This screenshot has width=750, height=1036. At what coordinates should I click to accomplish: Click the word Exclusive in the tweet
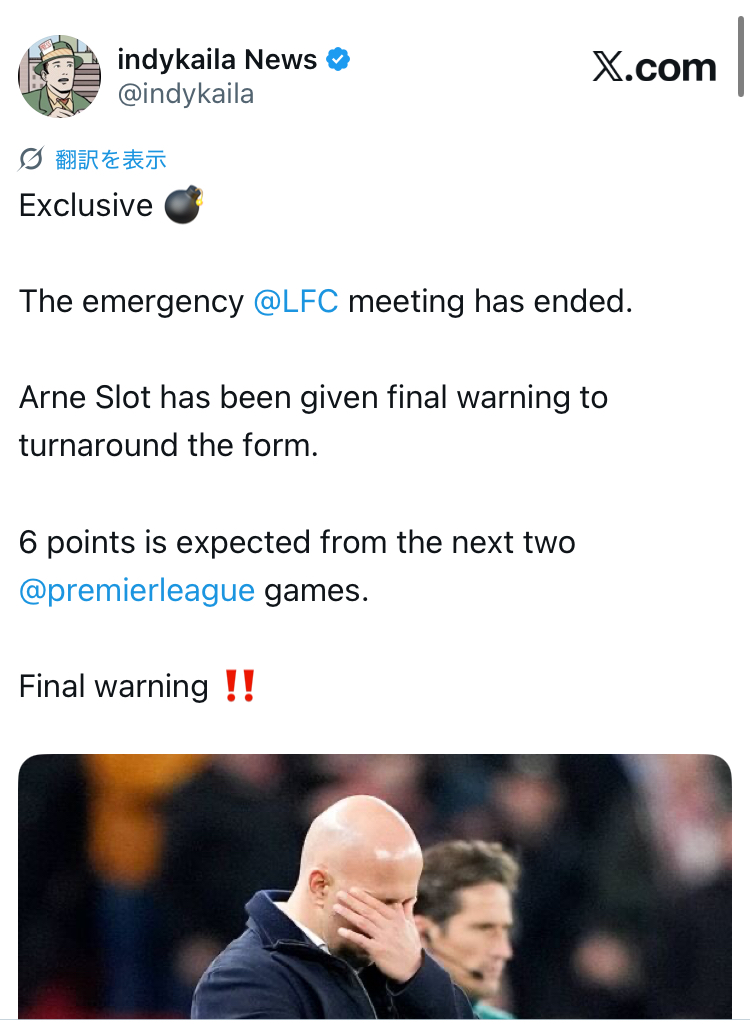click(86, 206)
